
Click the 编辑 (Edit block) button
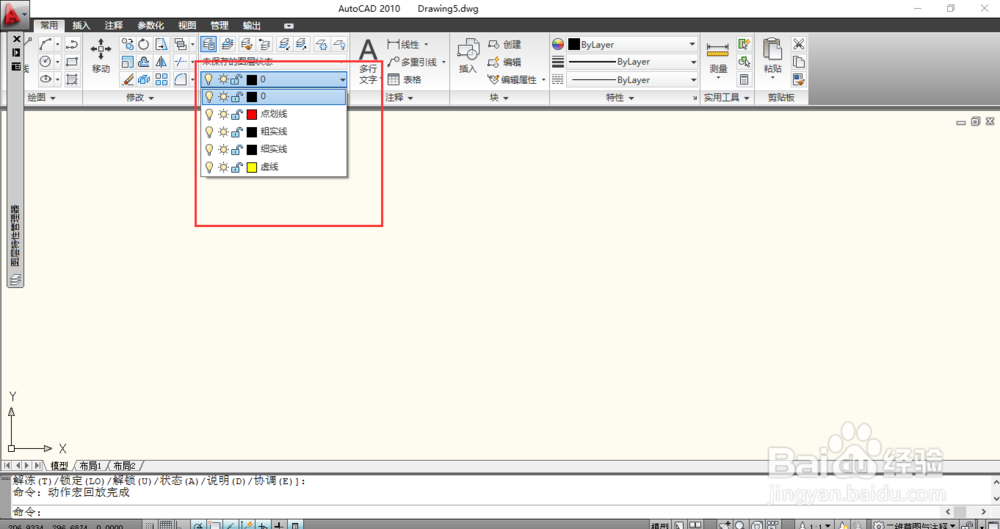click(504, 62)
